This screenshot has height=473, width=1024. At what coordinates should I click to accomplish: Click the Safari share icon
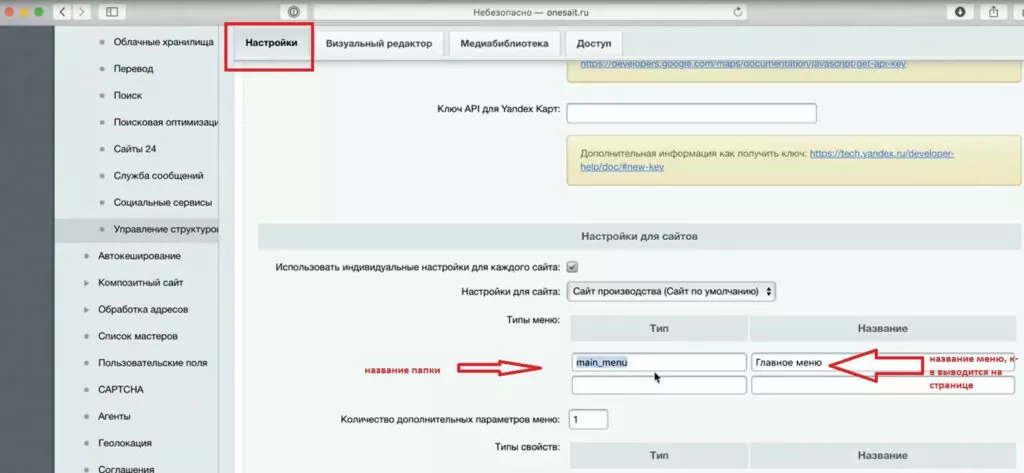click(993, 11)
